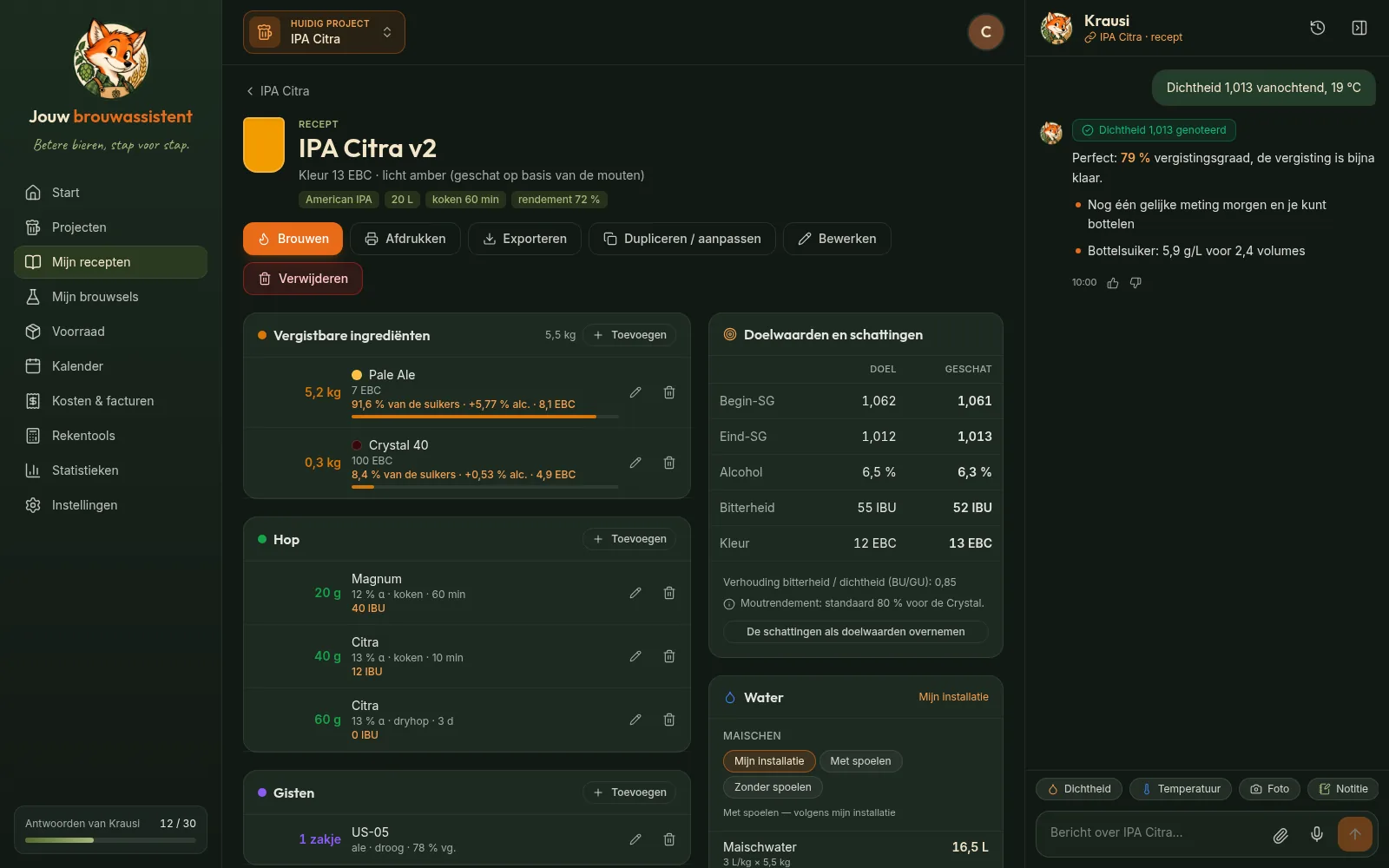The width and height of the screenshot is (1389, 868).
Task: Edit the Citra 10 min hop addition
Action: [635, 656]
